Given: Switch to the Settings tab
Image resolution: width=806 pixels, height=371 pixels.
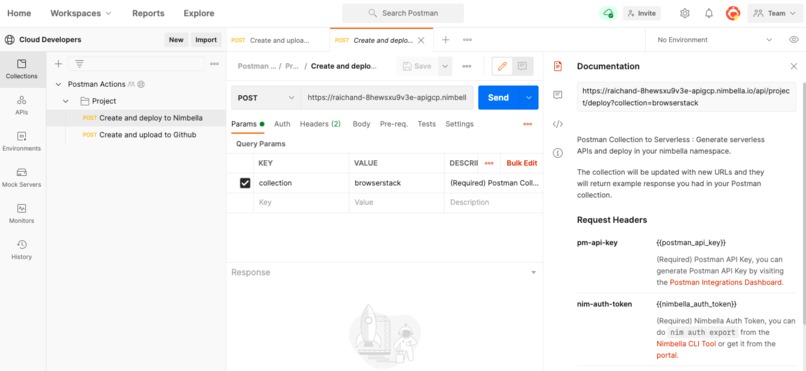Looking at the screenshot, I should tap(460, 124).
